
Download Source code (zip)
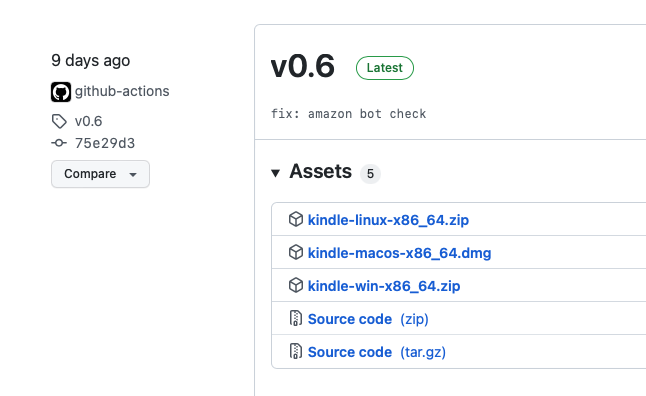click(x=368, y=319)
